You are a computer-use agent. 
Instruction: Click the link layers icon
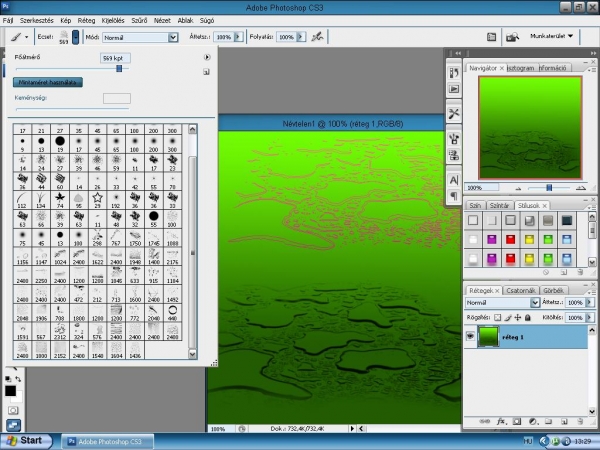tap(484, 421)
